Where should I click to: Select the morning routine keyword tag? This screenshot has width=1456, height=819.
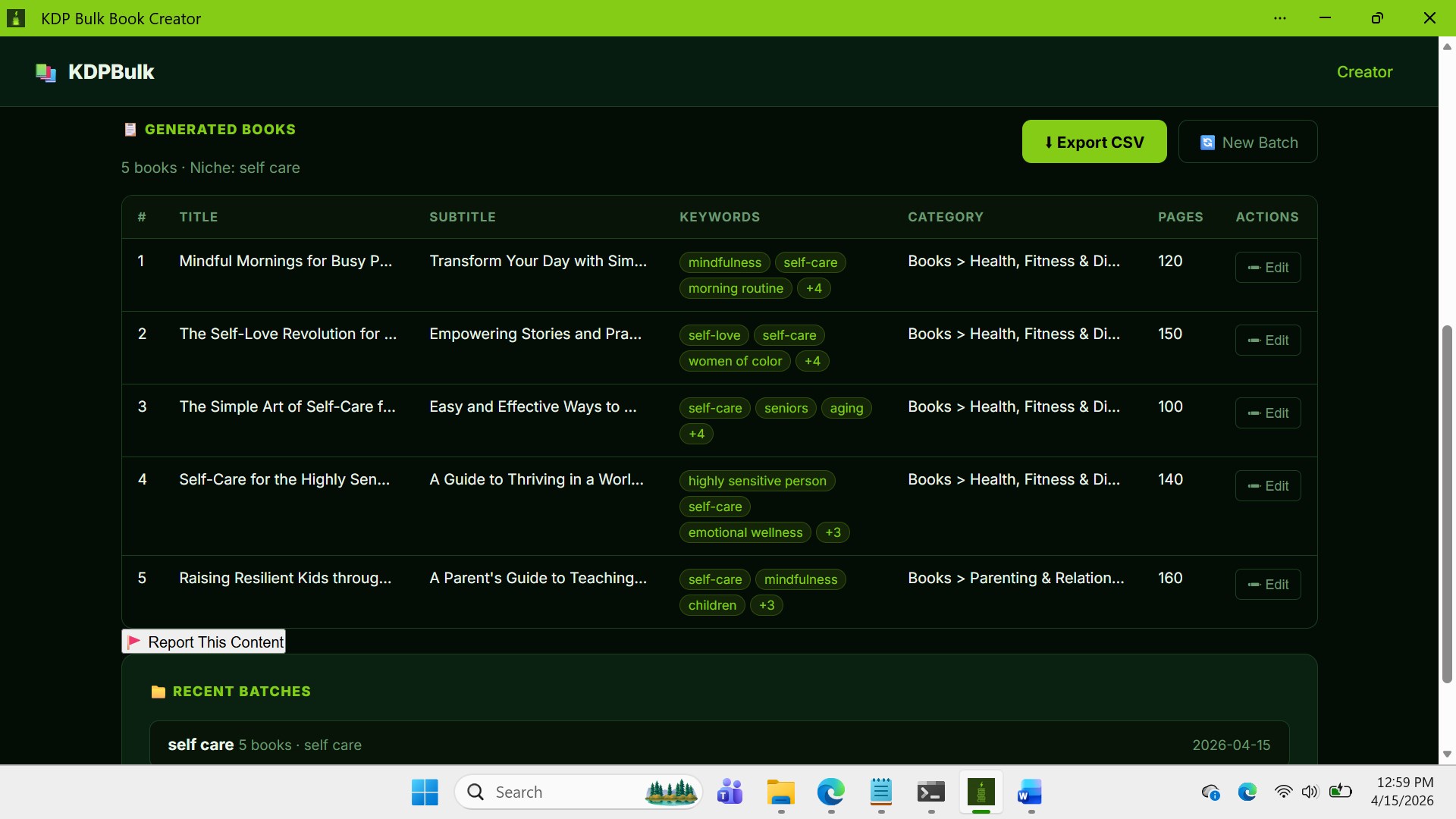tap(736, 288)
